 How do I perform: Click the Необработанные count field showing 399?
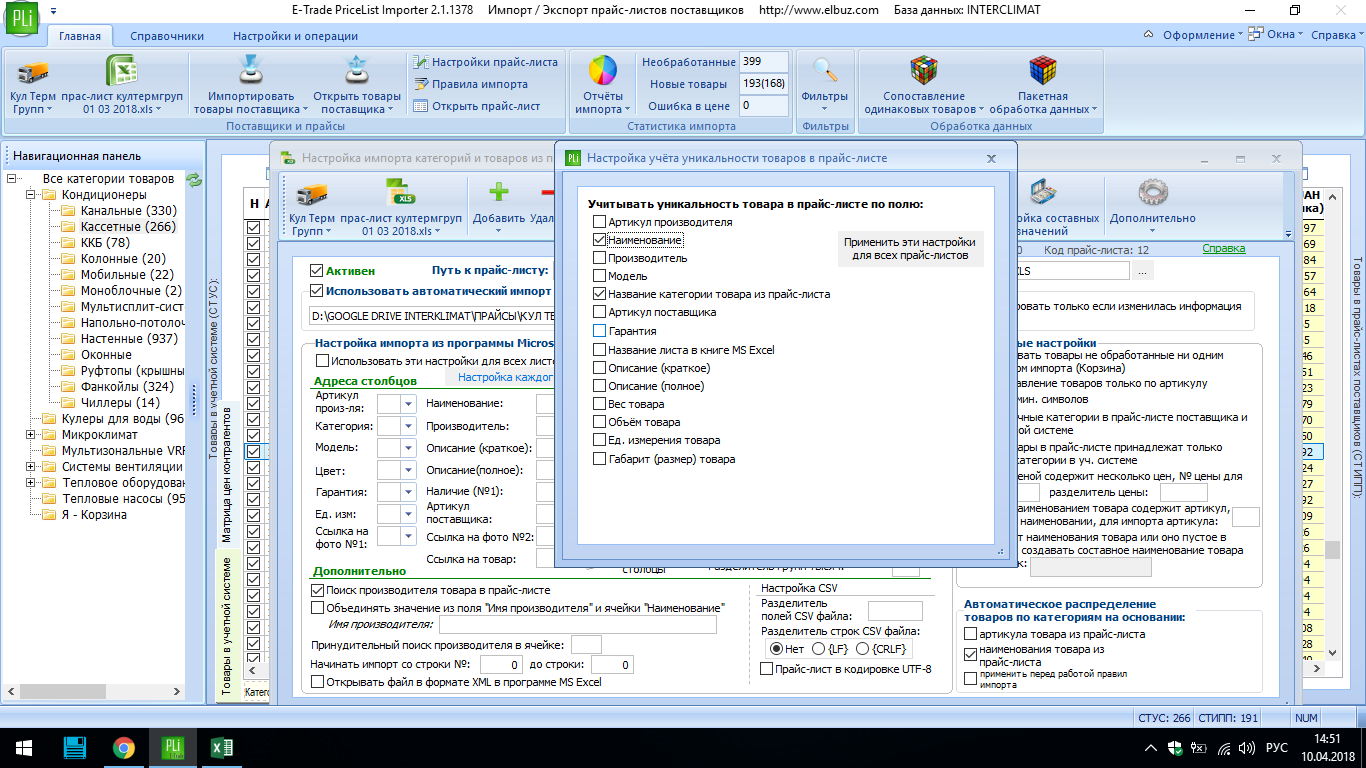pos(764,62)
